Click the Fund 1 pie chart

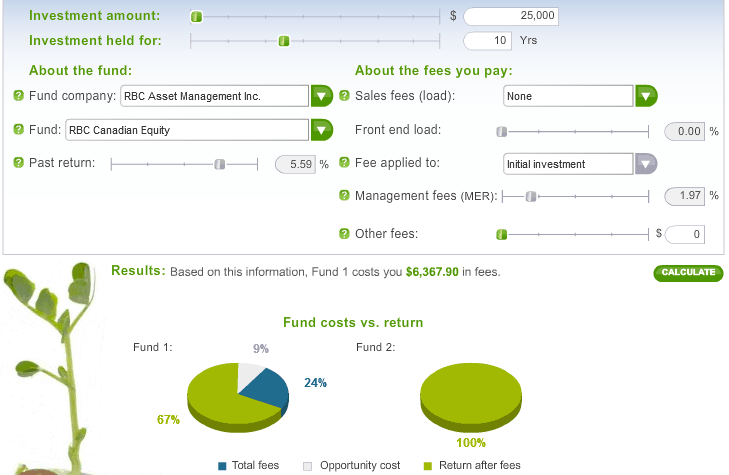[238, 395]
